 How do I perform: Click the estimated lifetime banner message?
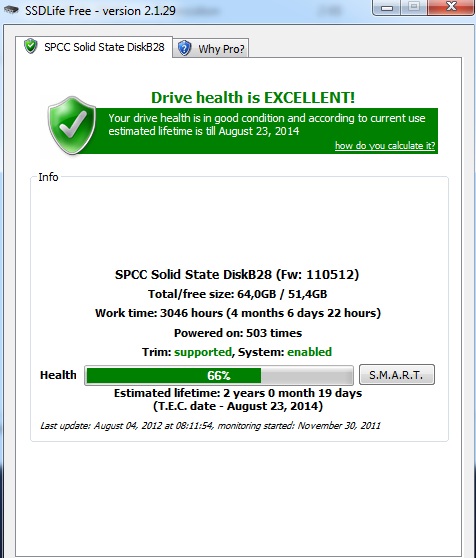pyautogui.click(x=267, y=125)
